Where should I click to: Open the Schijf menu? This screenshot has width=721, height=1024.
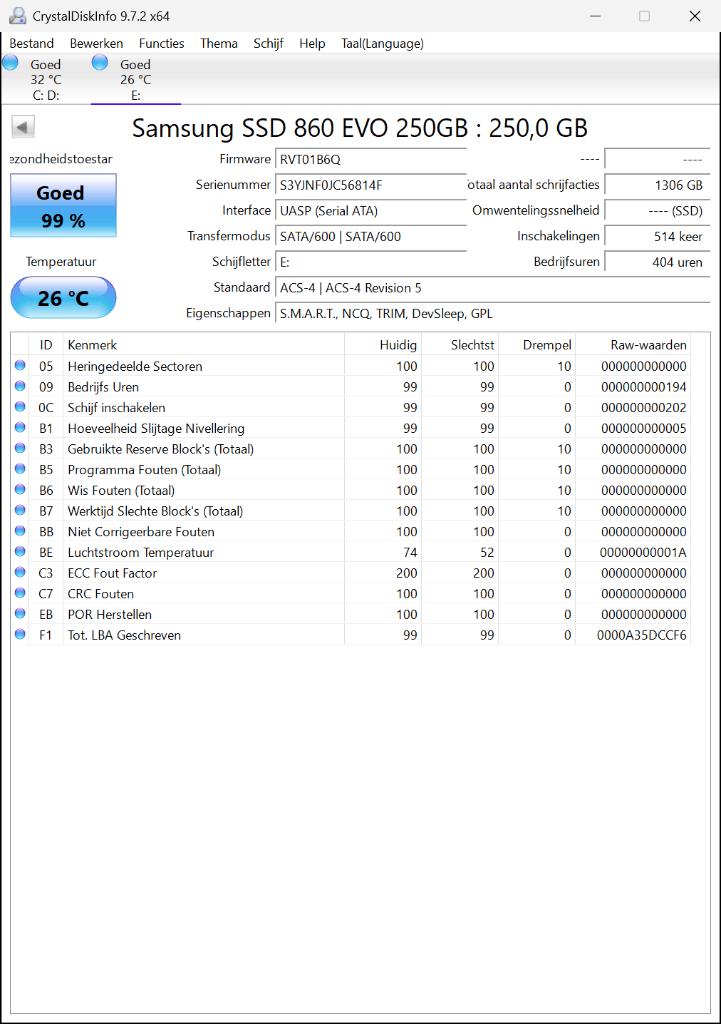coord(268,43)
